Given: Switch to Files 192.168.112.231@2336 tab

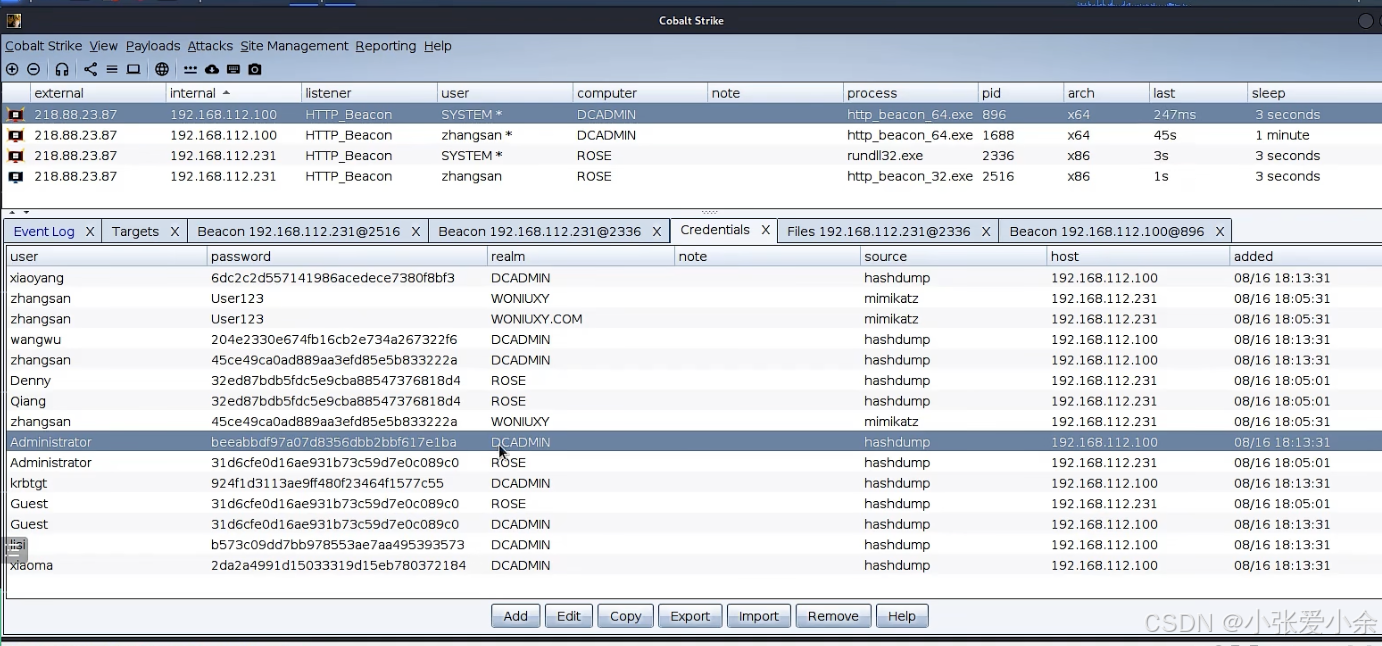Looking at the screenshot, I should click(x=878, y=231).
